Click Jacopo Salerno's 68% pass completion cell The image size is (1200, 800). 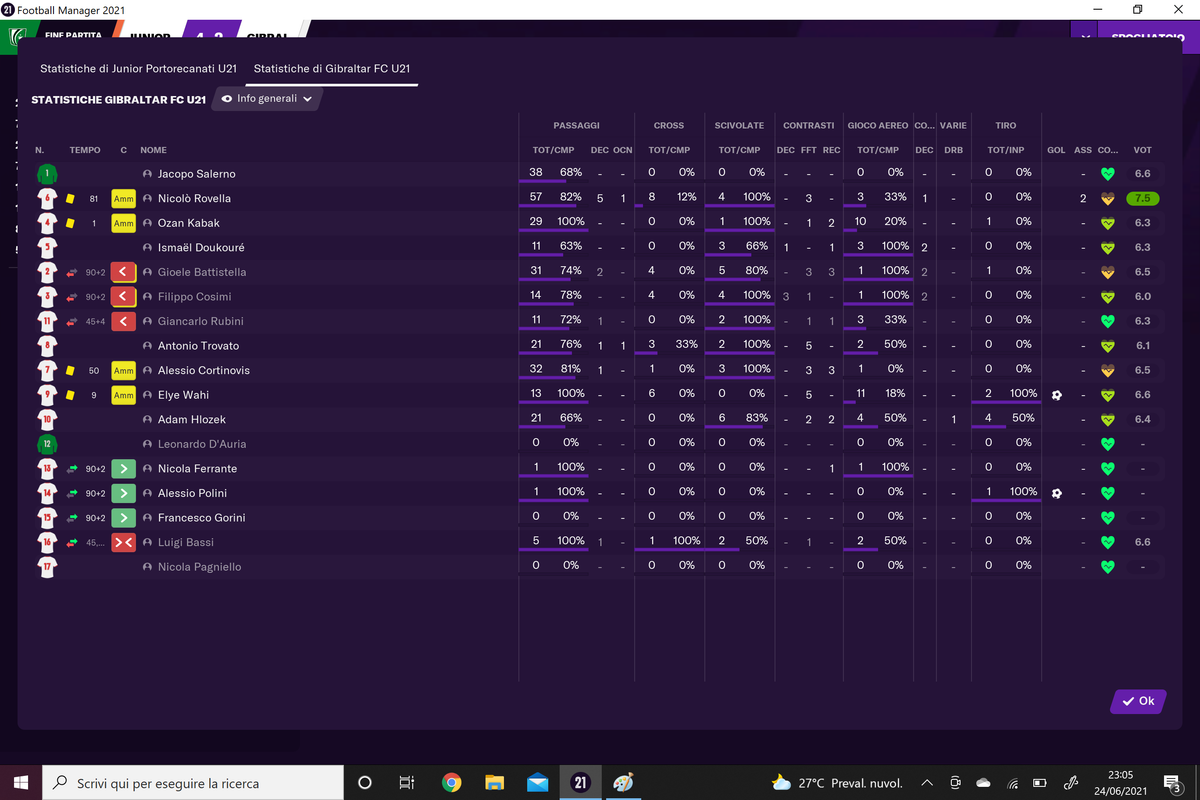click(x=570, y=173)
